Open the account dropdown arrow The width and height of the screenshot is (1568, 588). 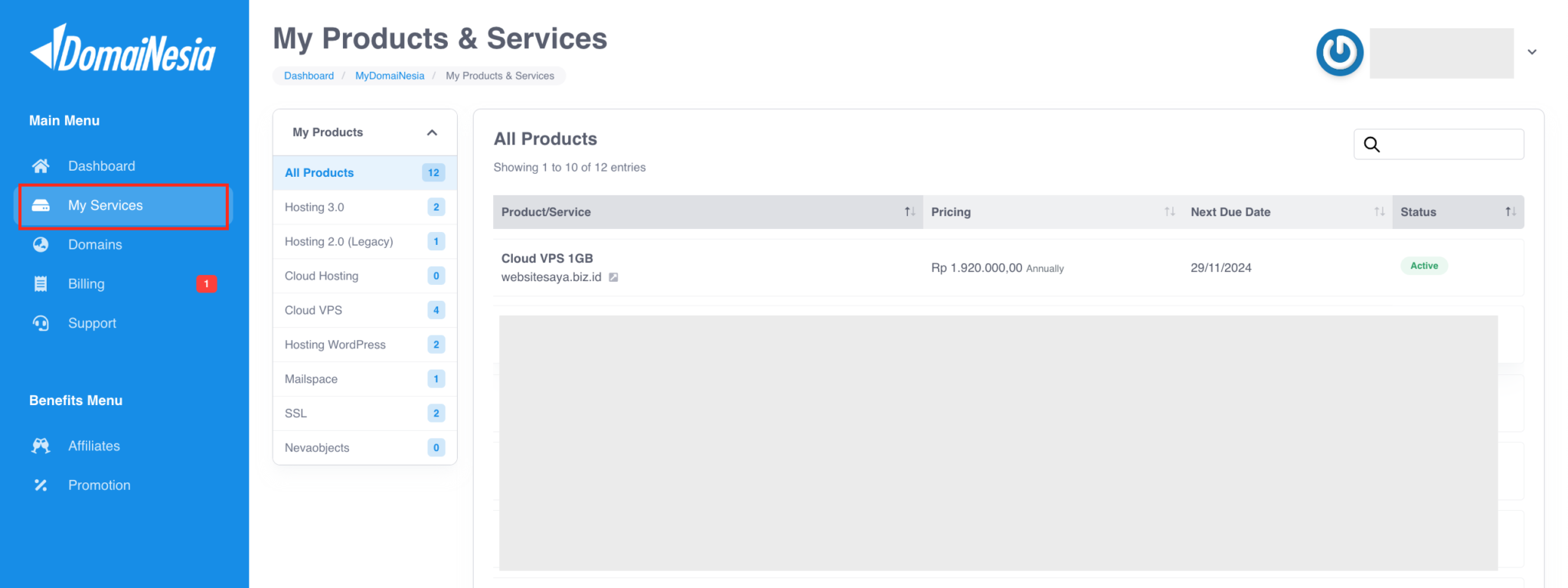[1532, 52]
